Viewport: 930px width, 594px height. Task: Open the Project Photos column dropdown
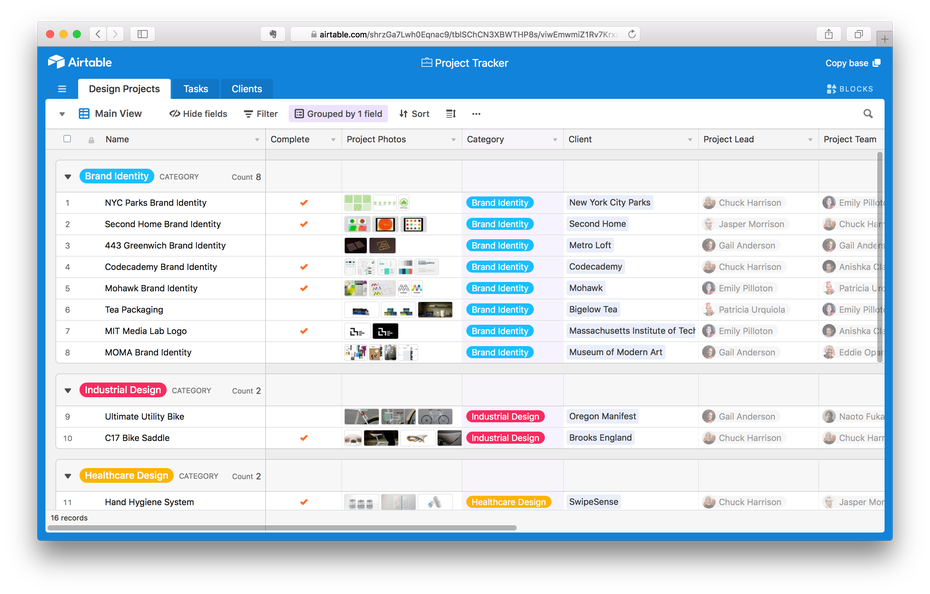(453, 140)
